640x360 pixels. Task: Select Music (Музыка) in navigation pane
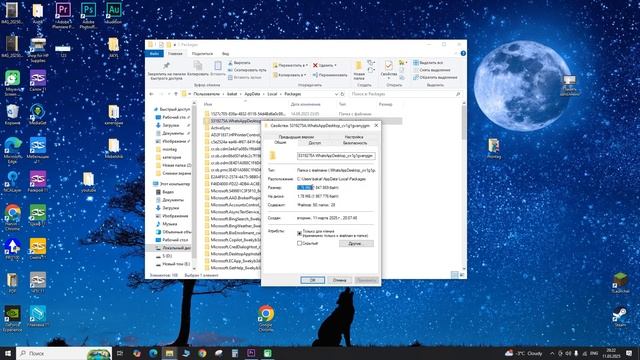[169, 224]
